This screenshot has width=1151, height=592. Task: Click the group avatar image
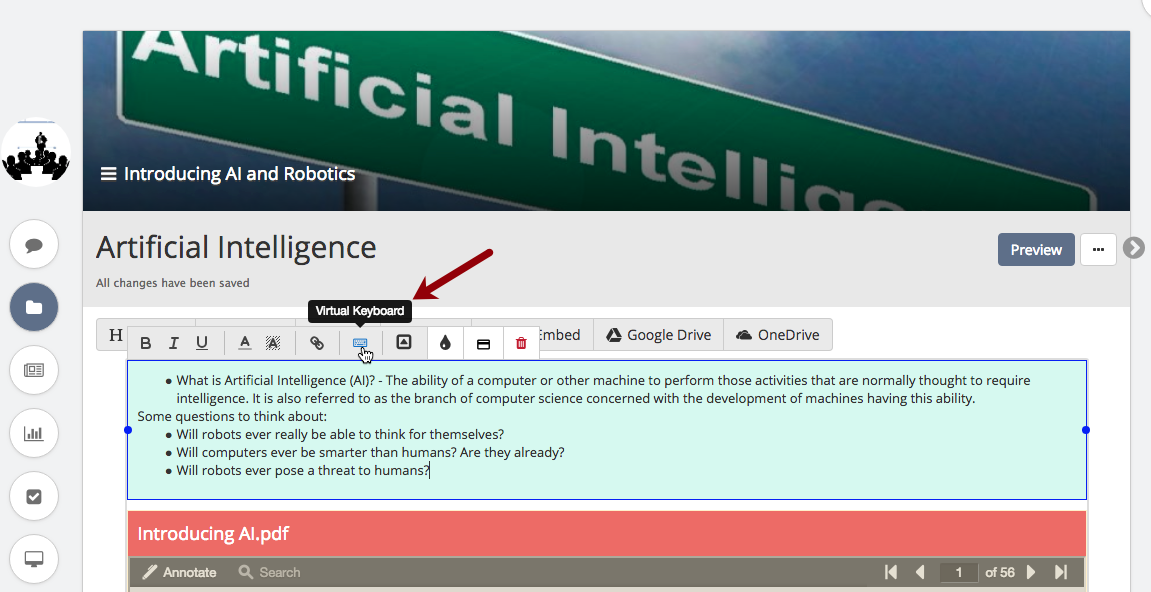pyautogui.click(x=36, y=153)
